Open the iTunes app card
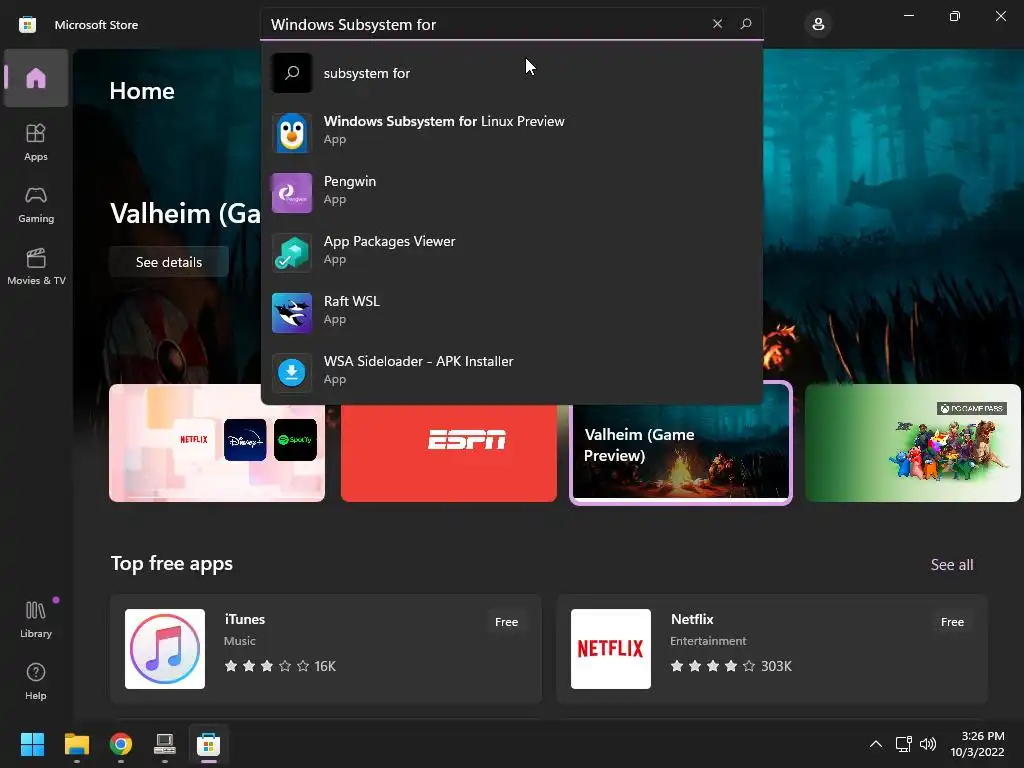 click(x=326, y=648)
